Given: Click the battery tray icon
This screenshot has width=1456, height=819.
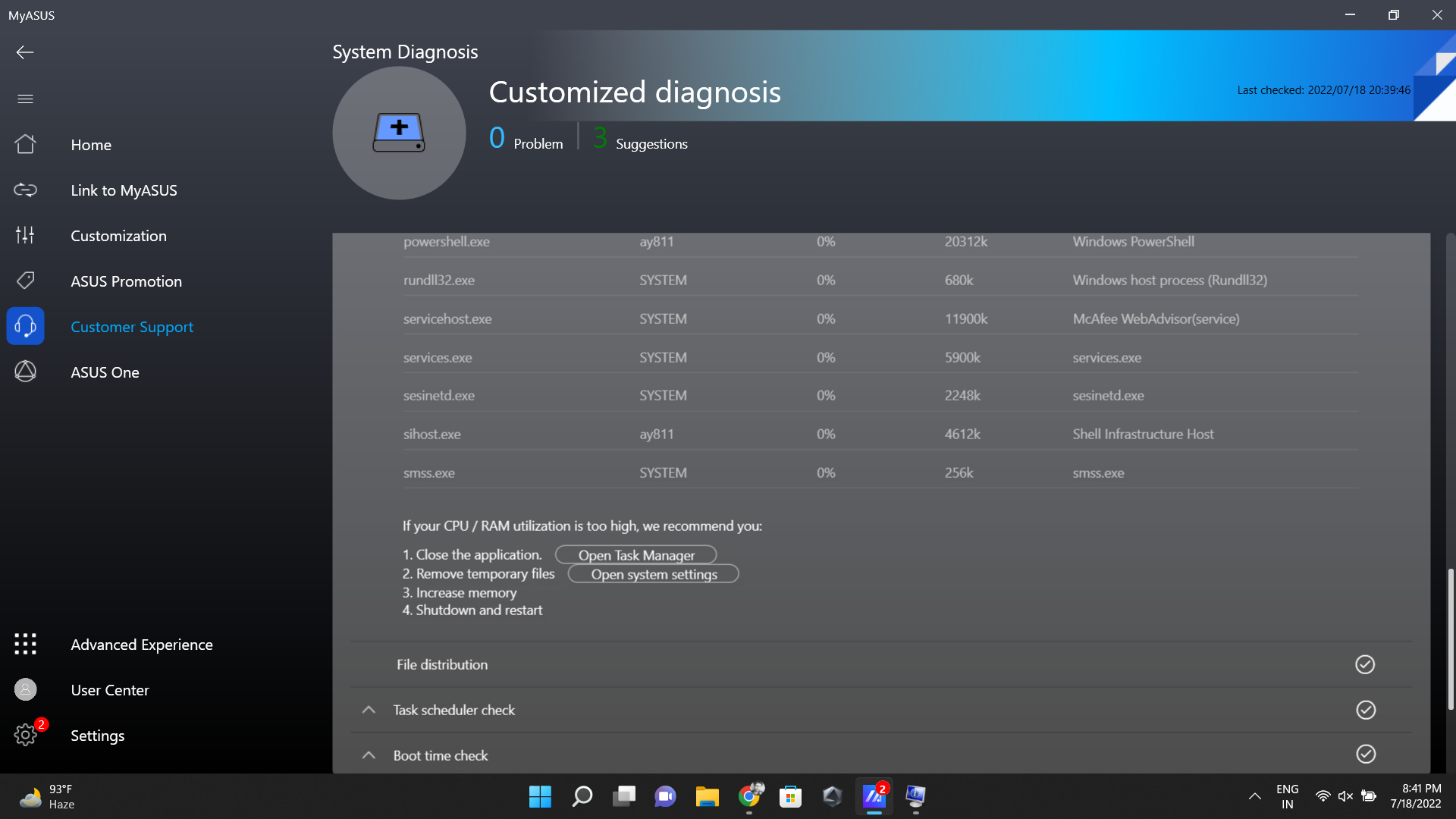Looking at the screenshot, I should pos(1369,796).
